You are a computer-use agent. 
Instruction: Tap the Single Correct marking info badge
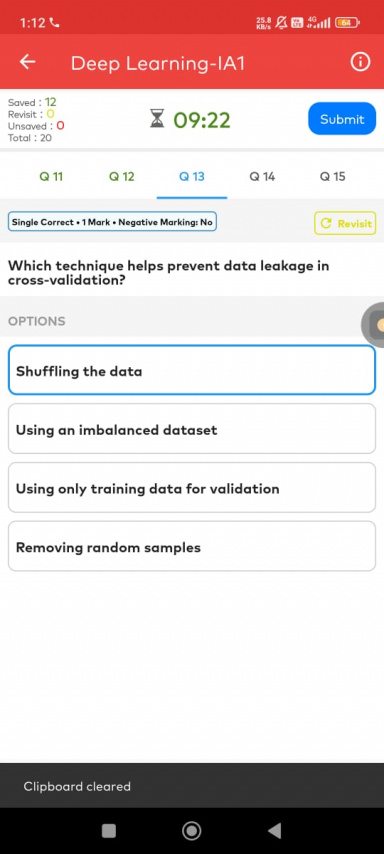[112, 222]
